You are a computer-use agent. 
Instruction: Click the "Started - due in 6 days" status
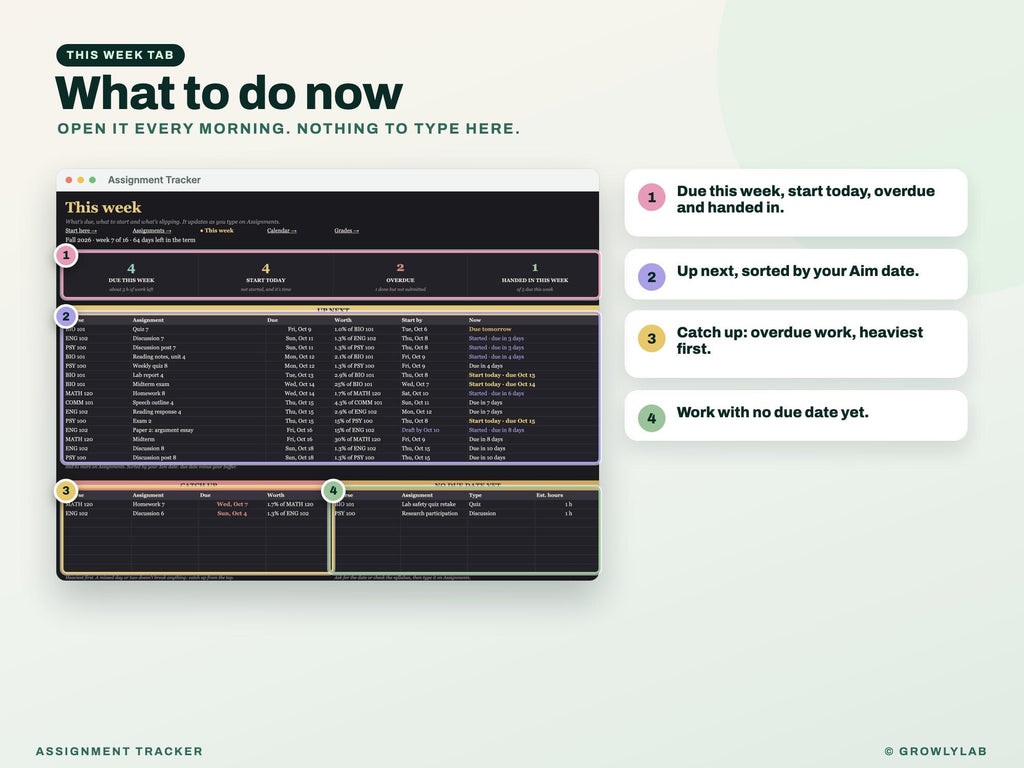coord(496,393)
